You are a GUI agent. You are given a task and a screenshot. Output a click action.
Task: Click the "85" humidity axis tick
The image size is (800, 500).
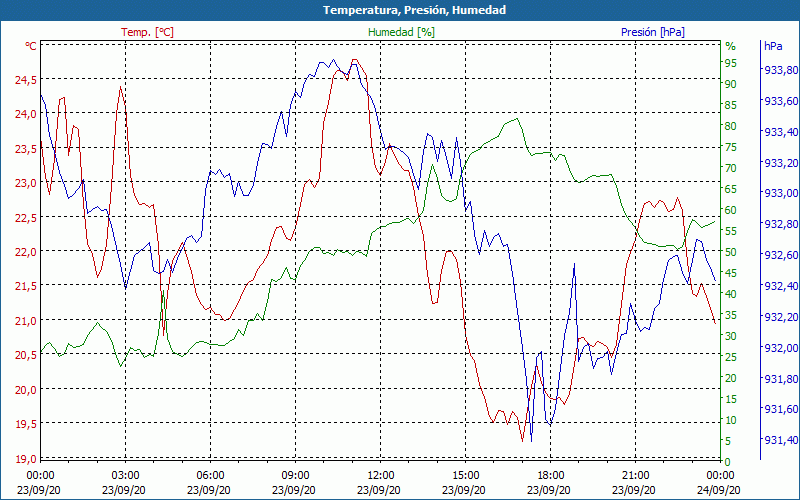pyautogui.click(x=731, y=105)
